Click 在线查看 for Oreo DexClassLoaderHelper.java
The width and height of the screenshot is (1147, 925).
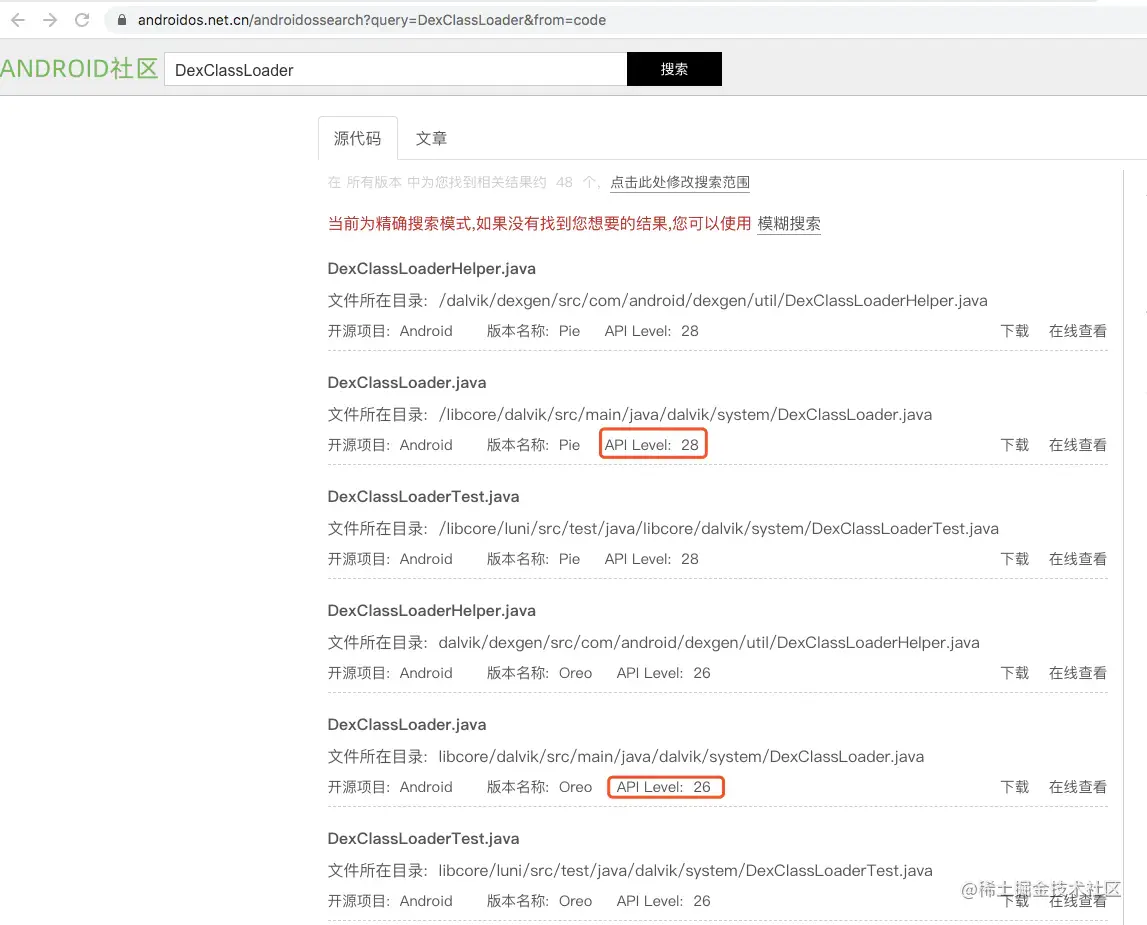tap(1078, 673)
